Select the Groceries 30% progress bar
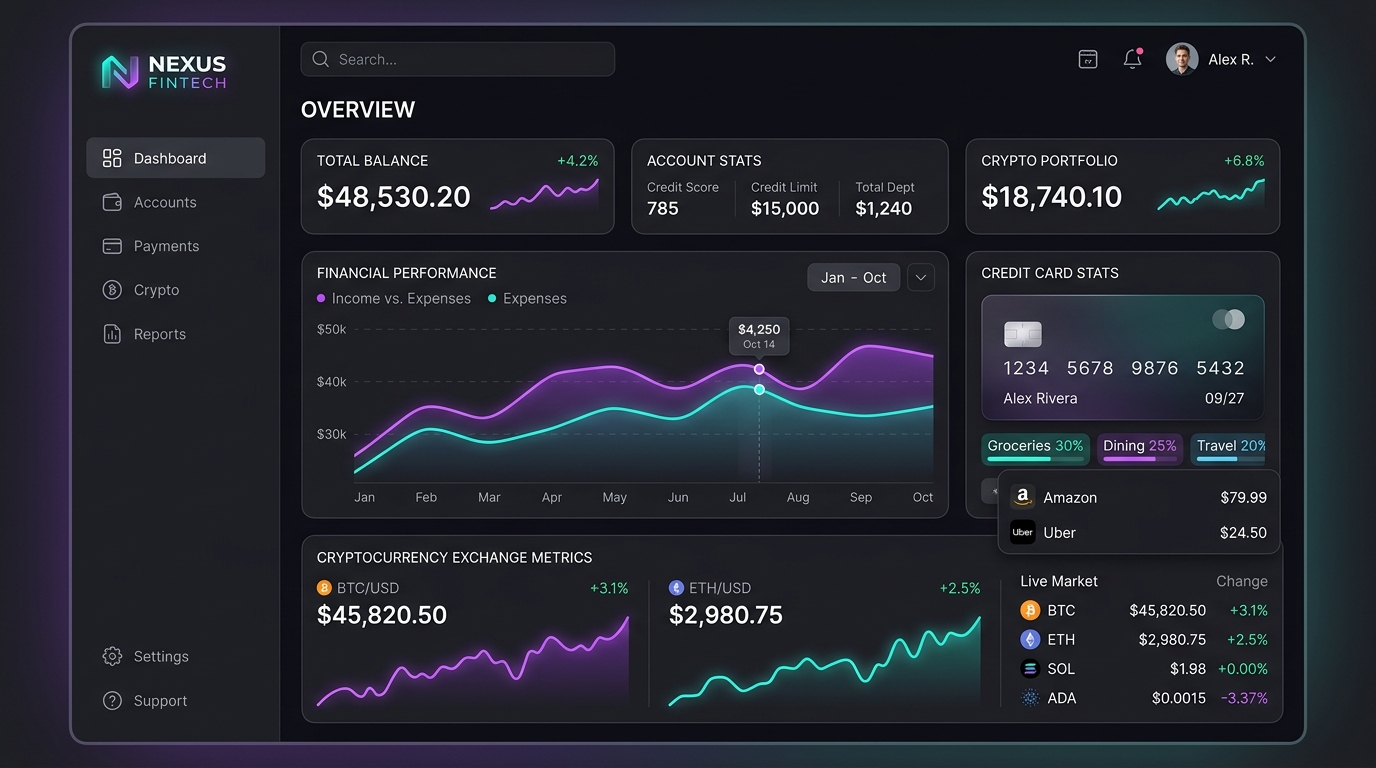The width and height of the screenshot is (1376, 768). coord(1035,459)
